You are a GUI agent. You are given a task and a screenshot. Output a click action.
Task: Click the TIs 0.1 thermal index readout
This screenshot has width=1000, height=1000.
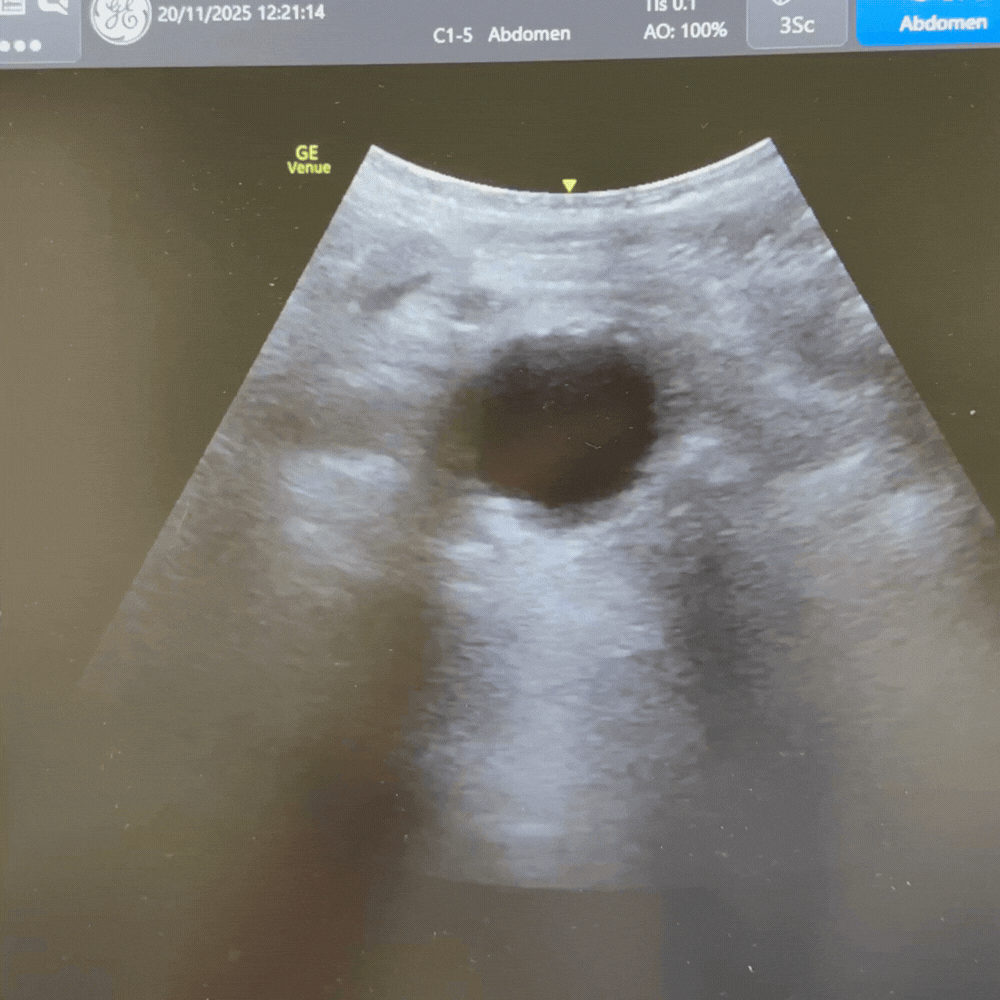tap(672, 6)
